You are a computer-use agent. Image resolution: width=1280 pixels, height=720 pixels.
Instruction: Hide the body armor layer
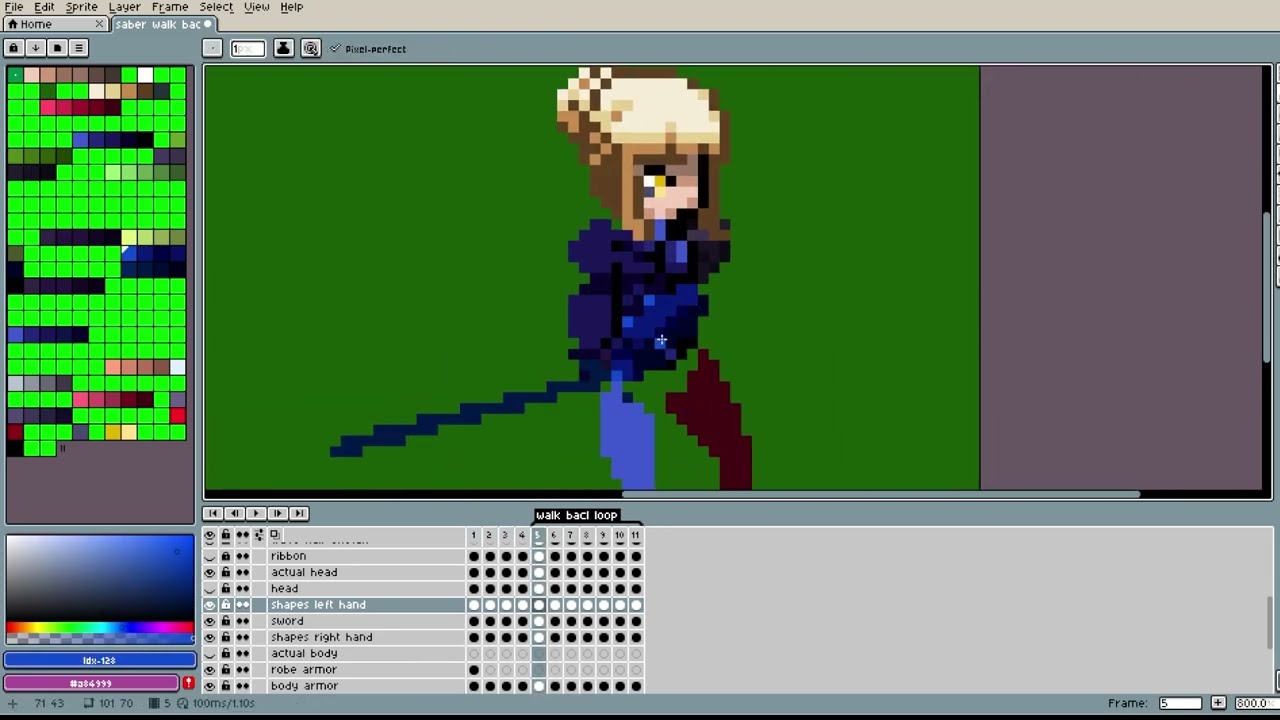click(209, 686)
